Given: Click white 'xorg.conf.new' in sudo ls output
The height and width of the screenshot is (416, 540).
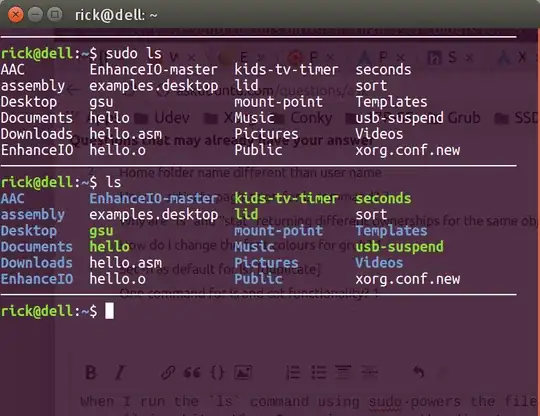Looking at the screenshot, I should pyautogui.click(x=408, y=150).
